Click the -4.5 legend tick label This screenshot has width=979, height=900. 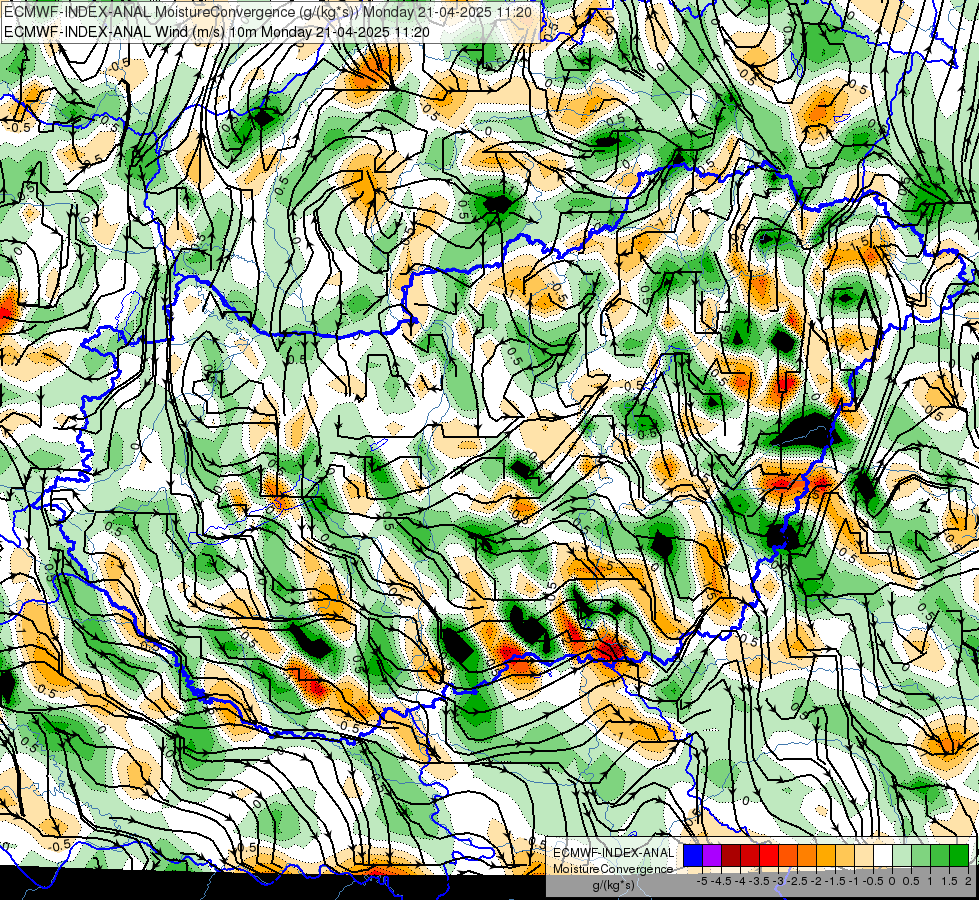721,881
